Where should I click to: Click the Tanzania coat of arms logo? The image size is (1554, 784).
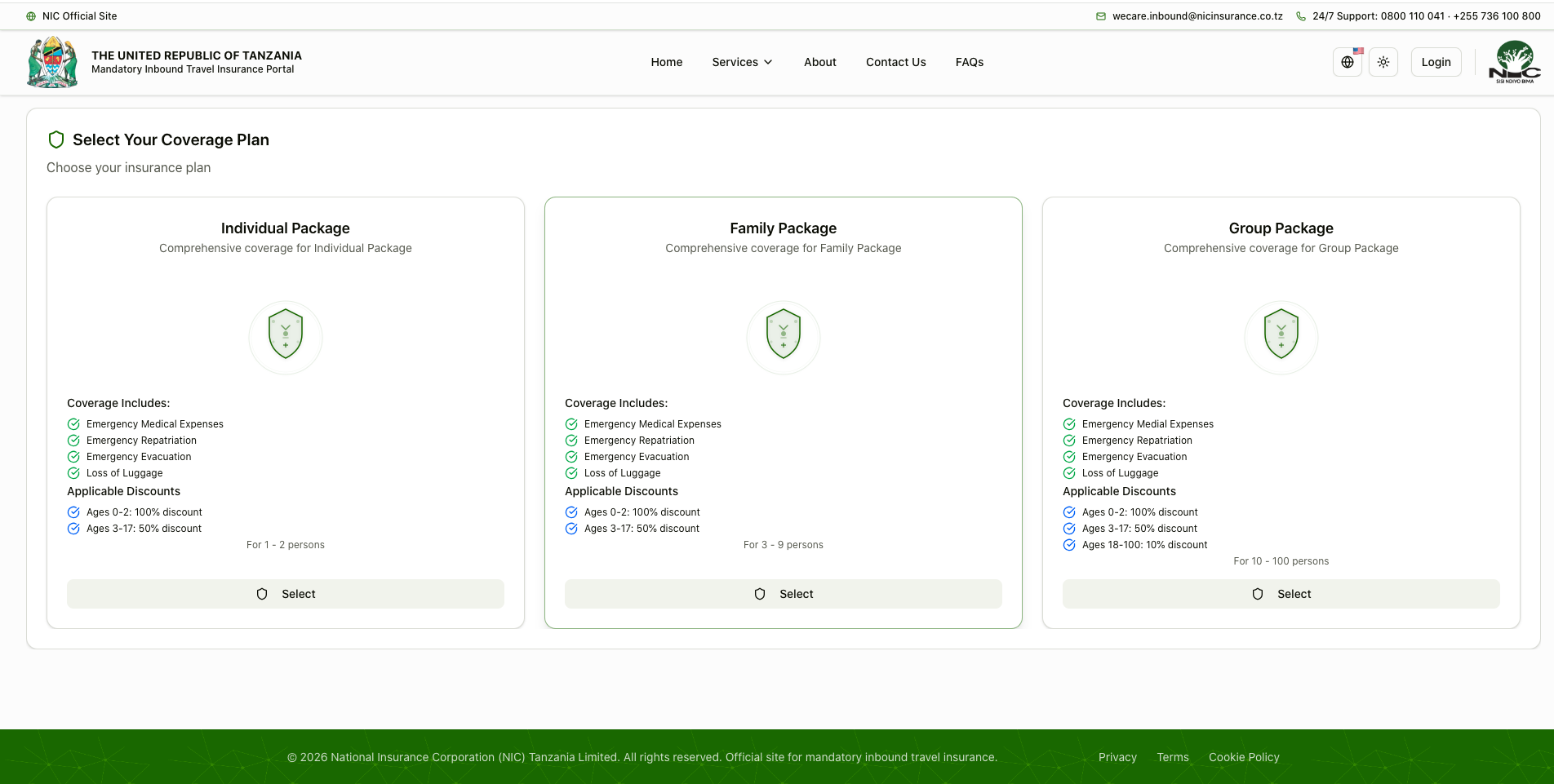pyautogui.click(x=52, y=62)
